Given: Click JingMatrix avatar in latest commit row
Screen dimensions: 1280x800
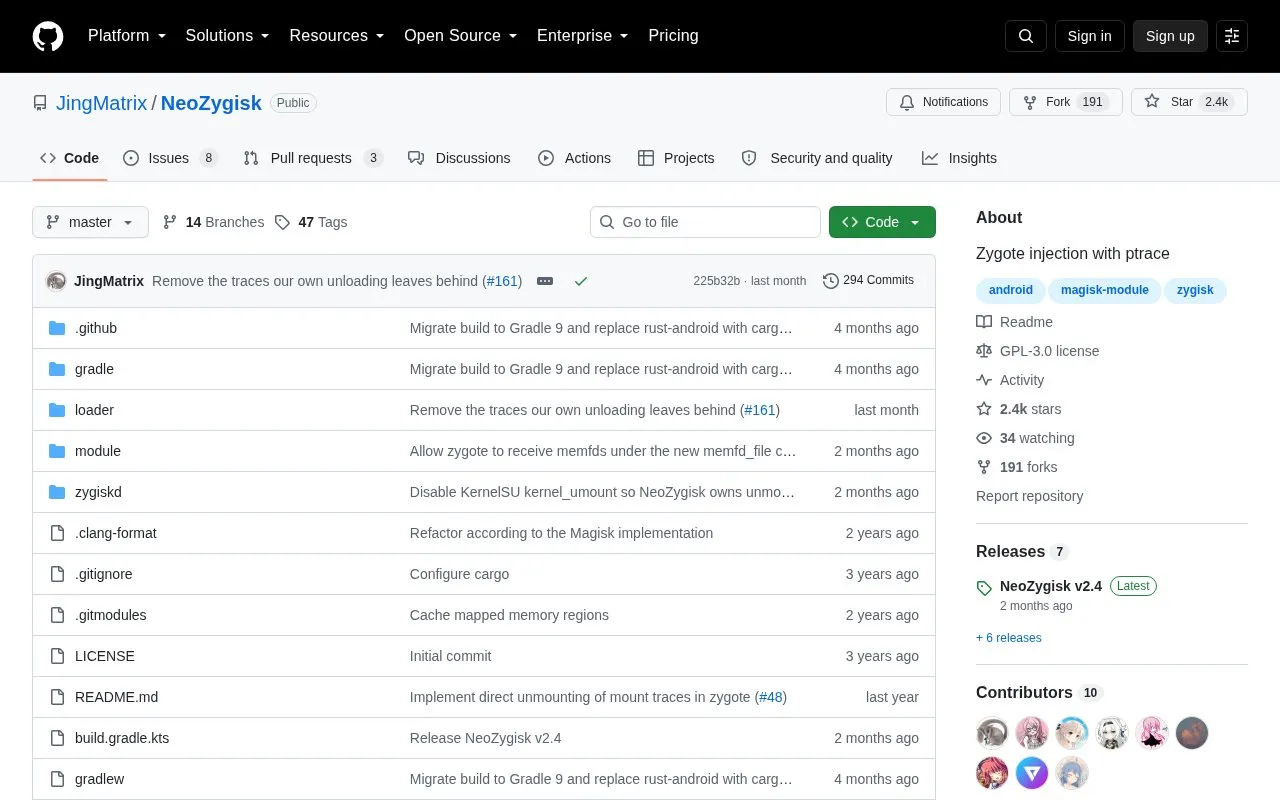Looking at the screenshot, I should point(56,281).
